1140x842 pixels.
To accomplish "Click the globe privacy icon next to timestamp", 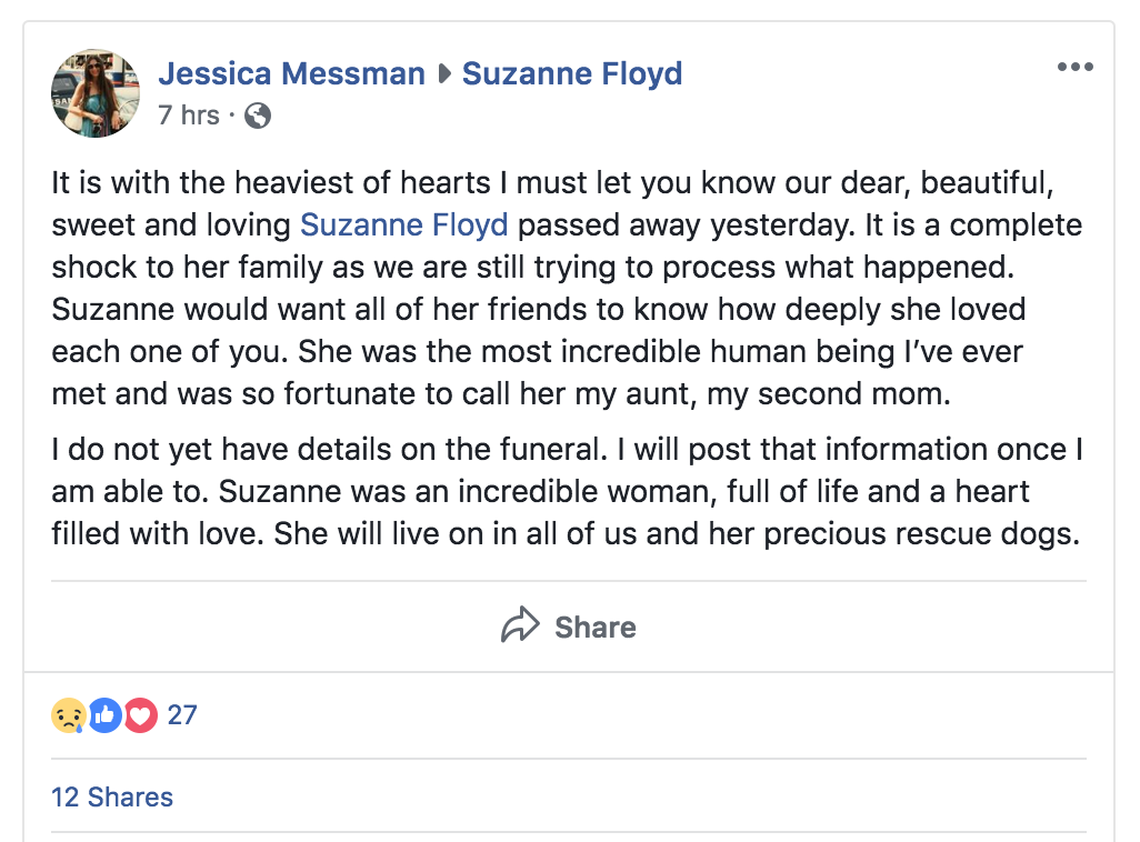I will (257, 116).
